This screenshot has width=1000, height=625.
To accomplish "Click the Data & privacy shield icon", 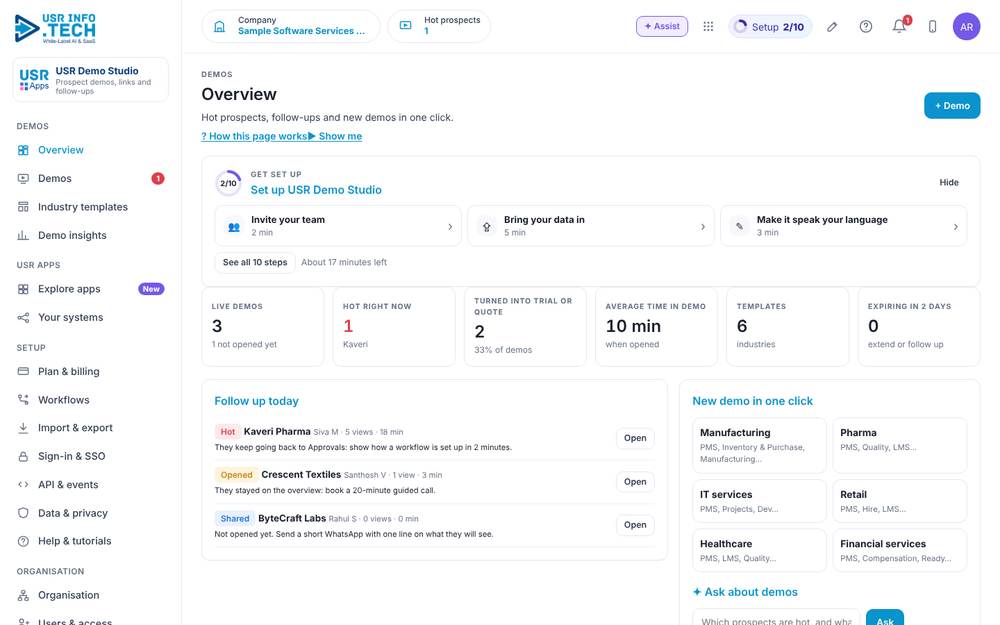I will click(23, 513).
